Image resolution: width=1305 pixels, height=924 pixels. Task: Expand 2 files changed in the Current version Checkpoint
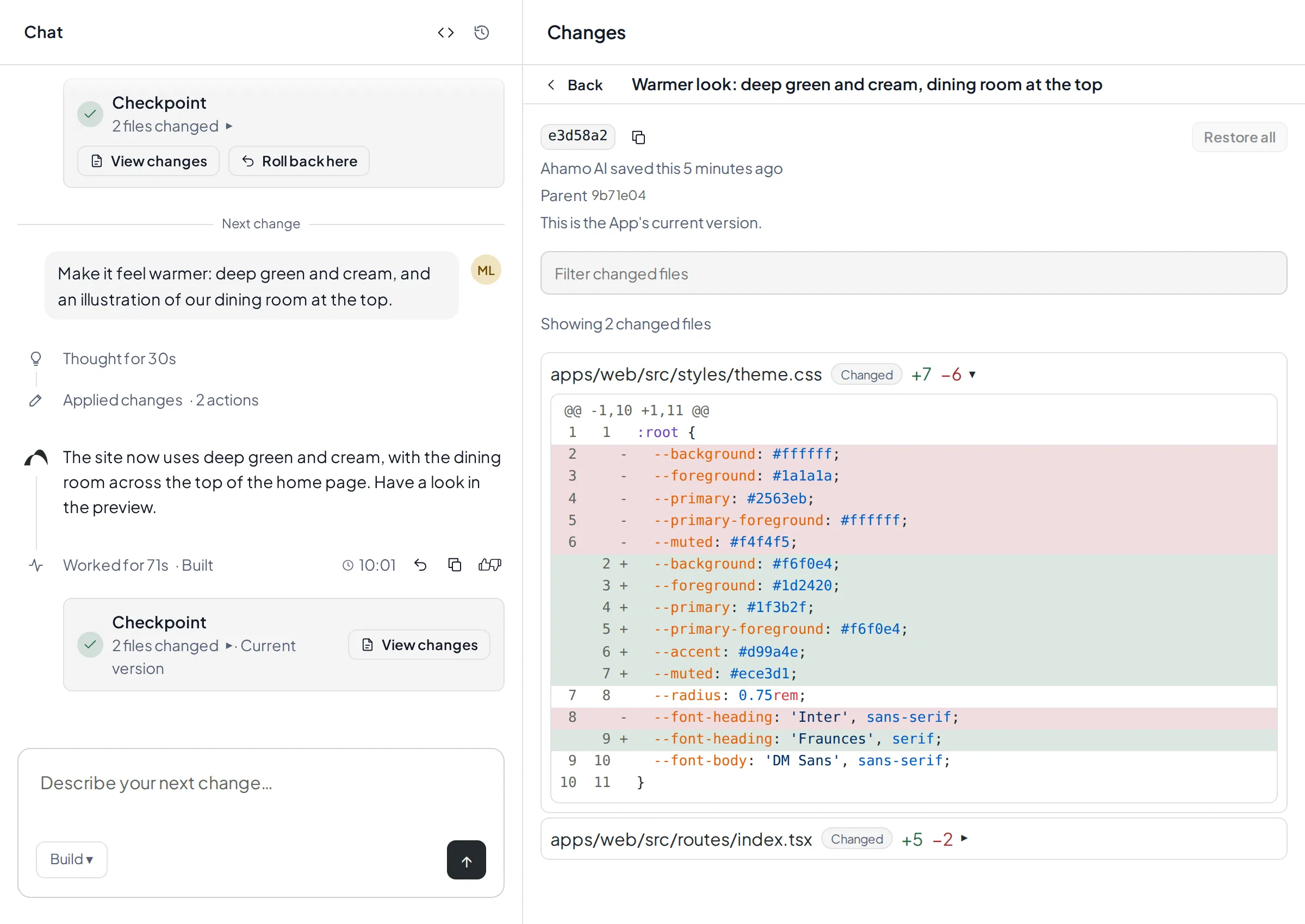tap(172, 646)
